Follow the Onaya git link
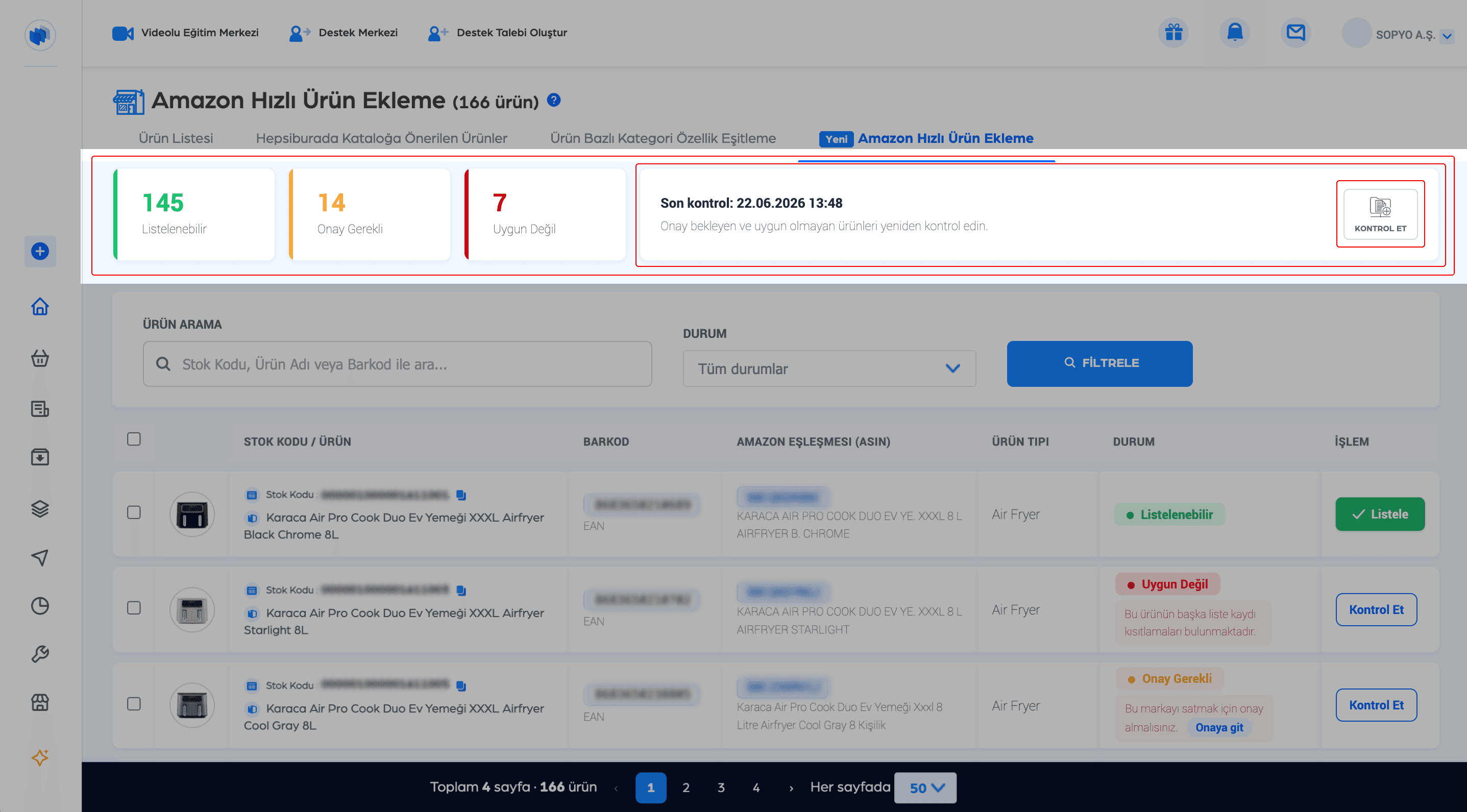 coord(1219,727)
